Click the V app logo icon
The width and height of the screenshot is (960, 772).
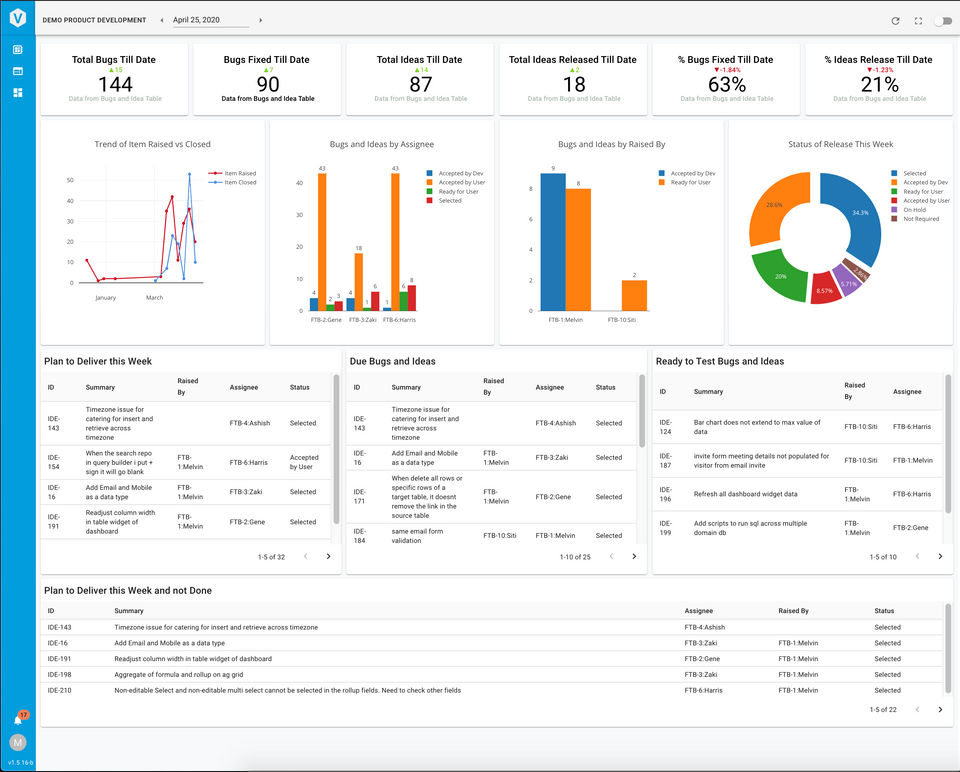(18, 18)
